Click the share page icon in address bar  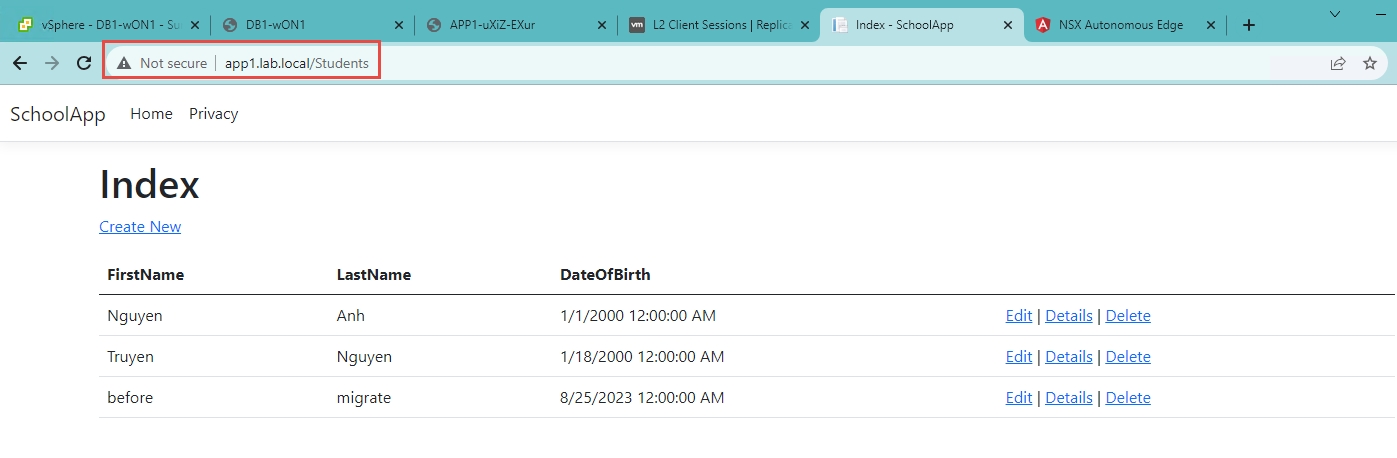click(x=1337, y=63)
